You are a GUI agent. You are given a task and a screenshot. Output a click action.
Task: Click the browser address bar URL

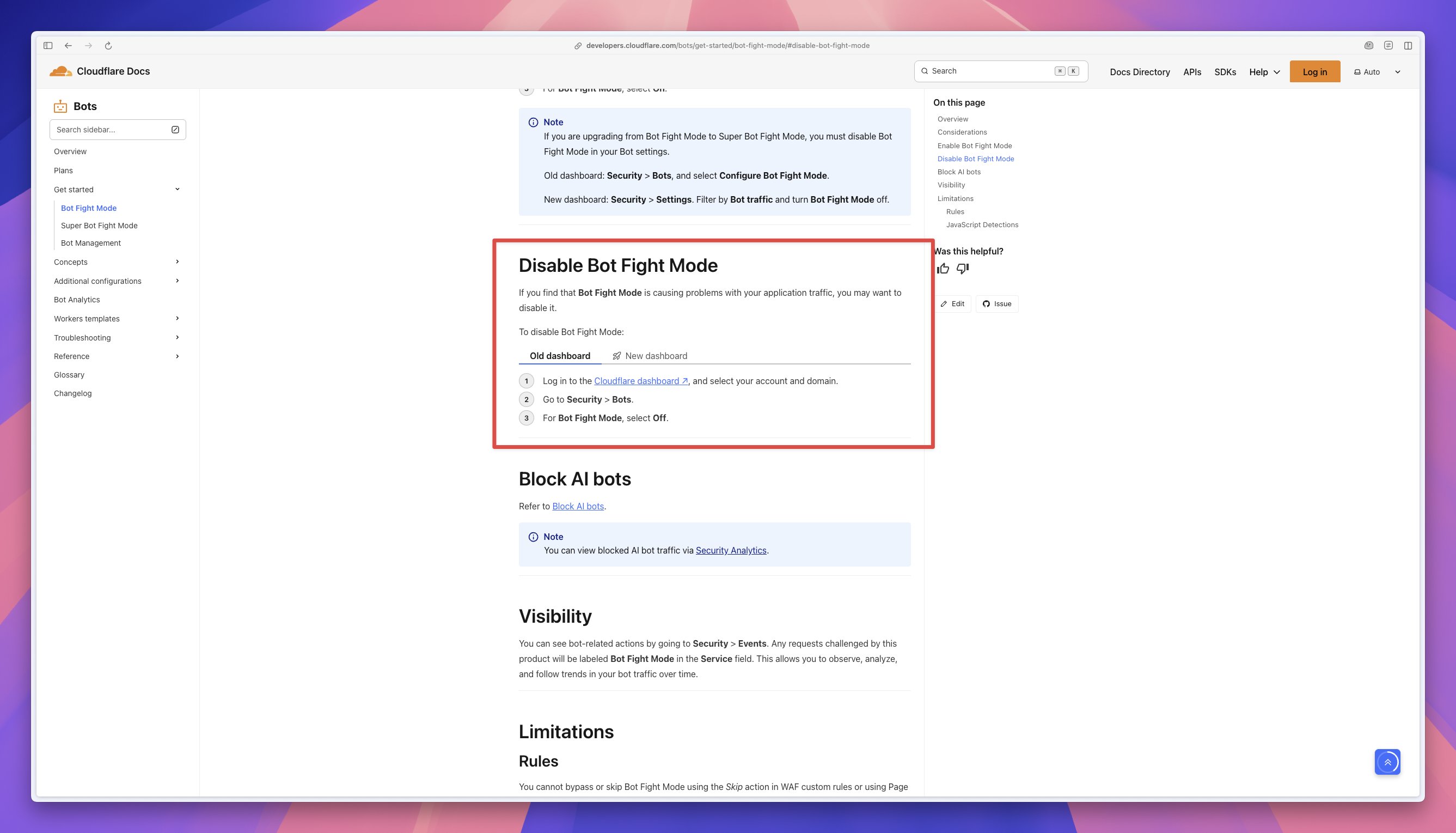727,46
